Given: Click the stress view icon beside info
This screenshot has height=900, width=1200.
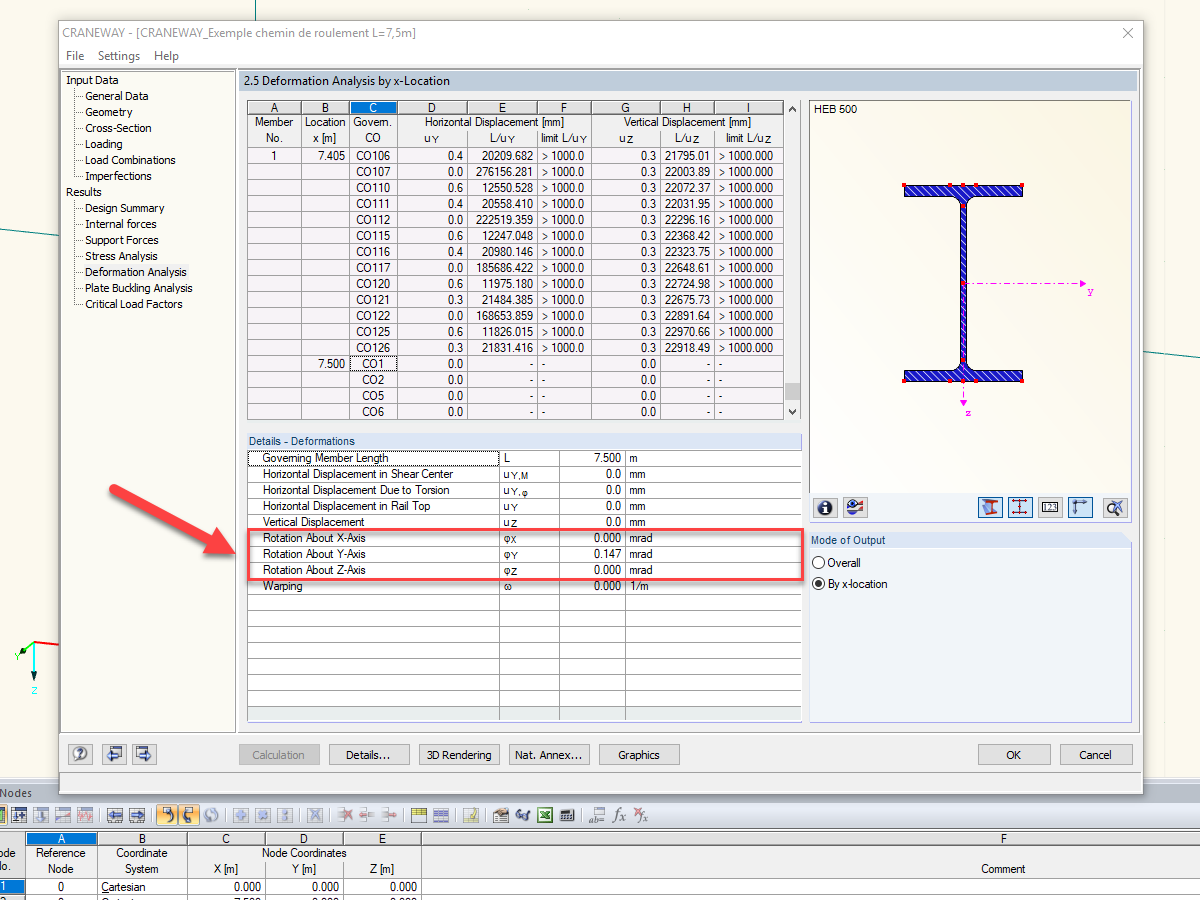Looking at the screenshot, I should [x=855, y=507].
